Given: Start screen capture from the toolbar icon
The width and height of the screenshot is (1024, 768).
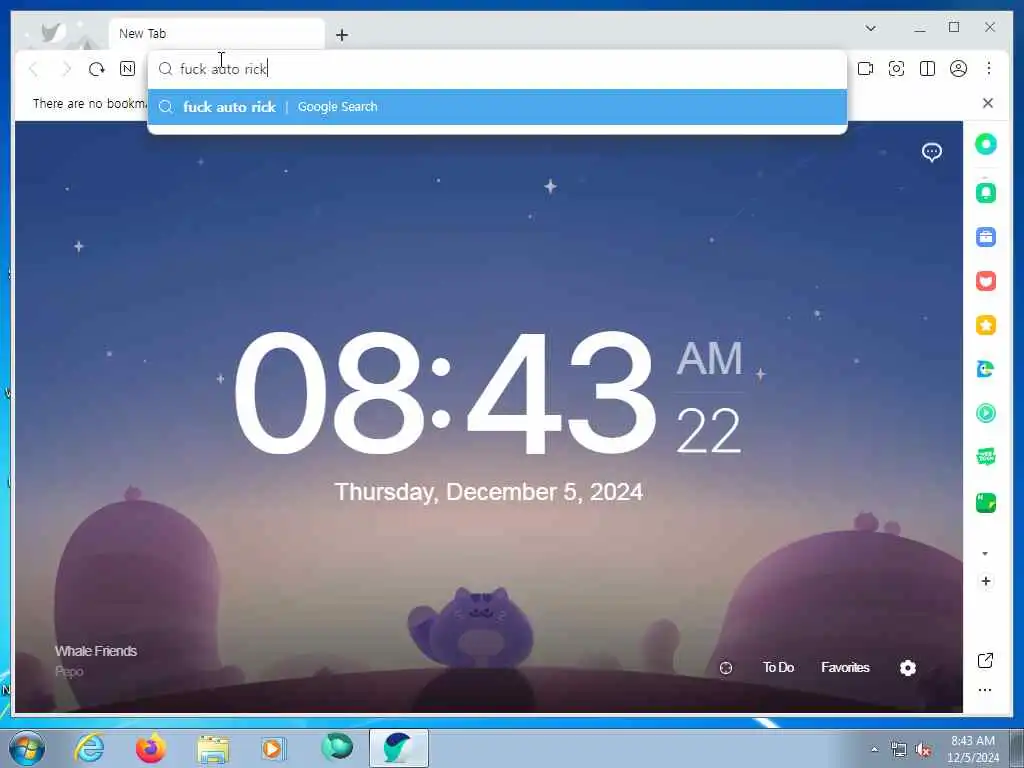Looking at the screenshot, I should click(897, 69).
